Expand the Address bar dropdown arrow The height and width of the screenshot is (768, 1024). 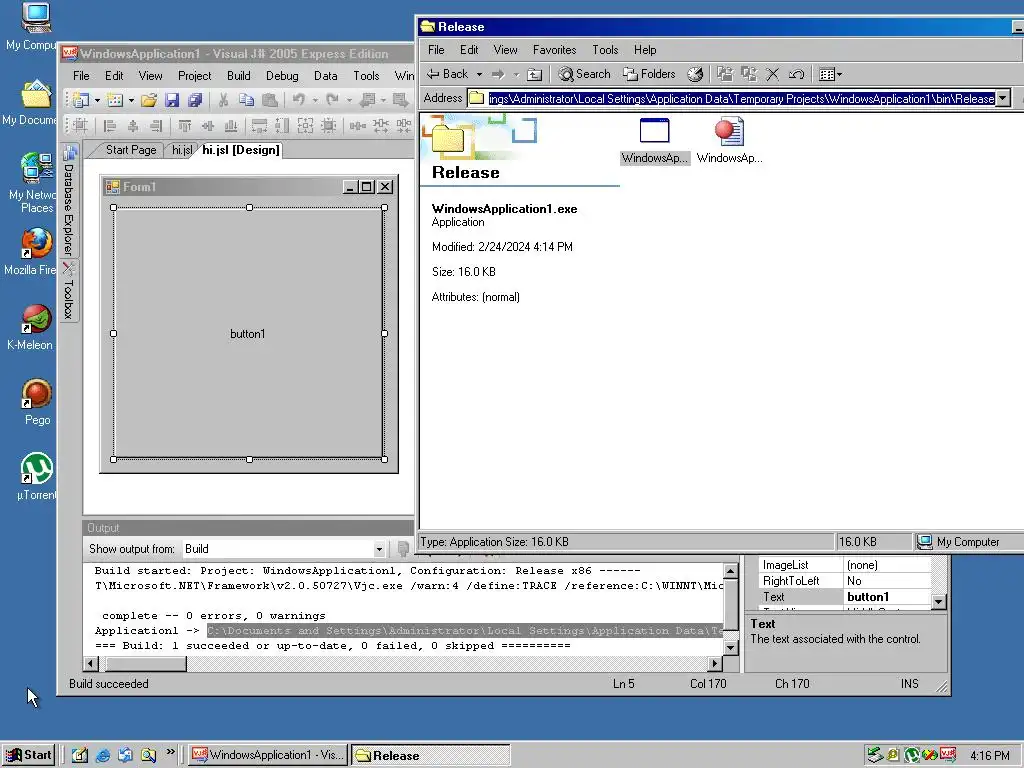[x=1003, y=99]
